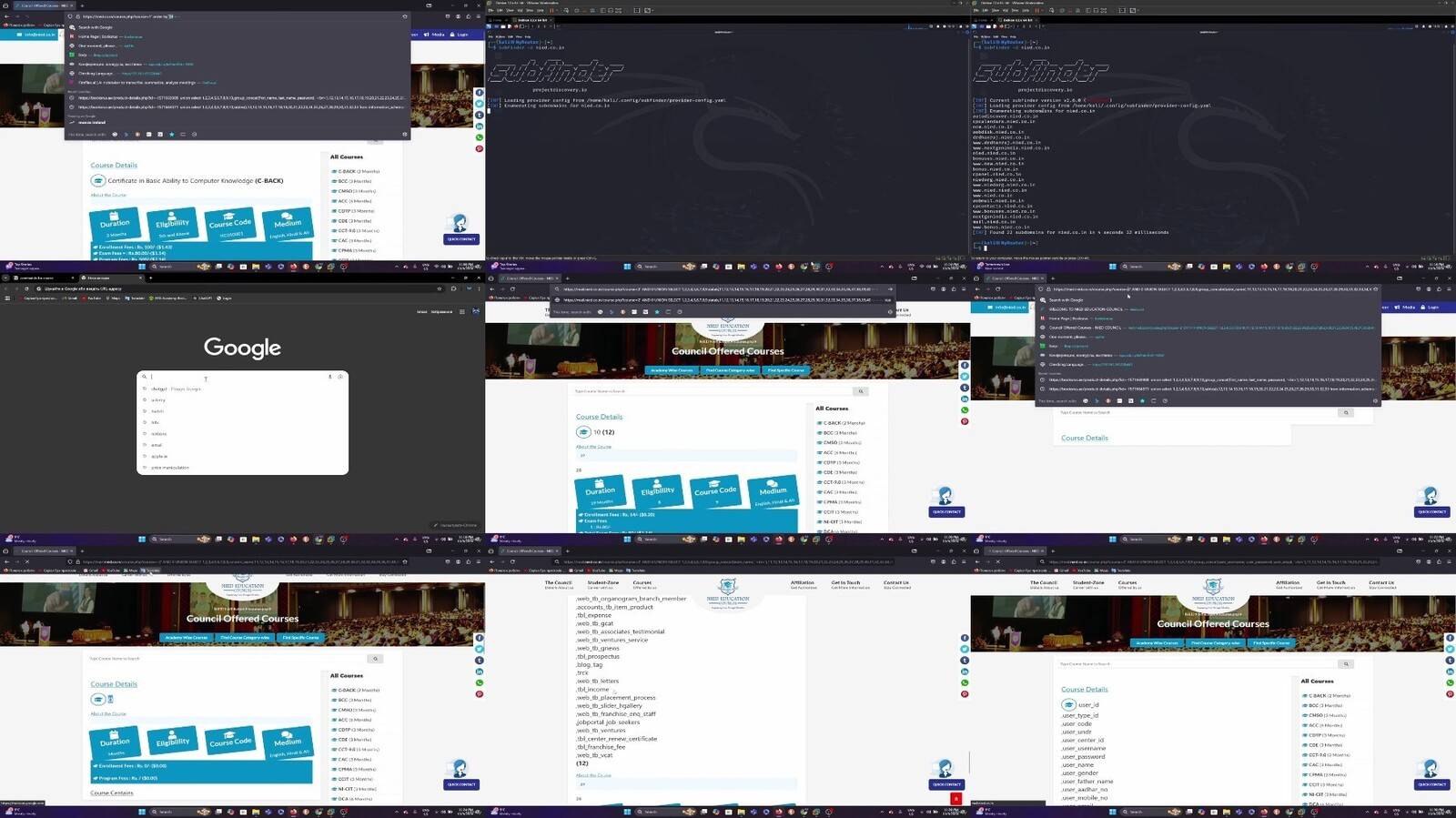Click QUICK CONTACT in the '10 (12)' course frame
1456x818 pixels.
point(946,511)
